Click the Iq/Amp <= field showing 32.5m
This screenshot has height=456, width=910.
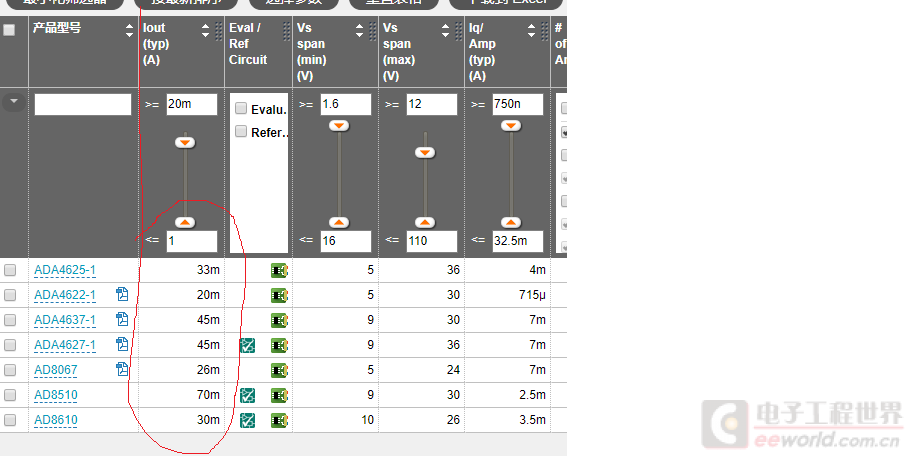point(518,241)
